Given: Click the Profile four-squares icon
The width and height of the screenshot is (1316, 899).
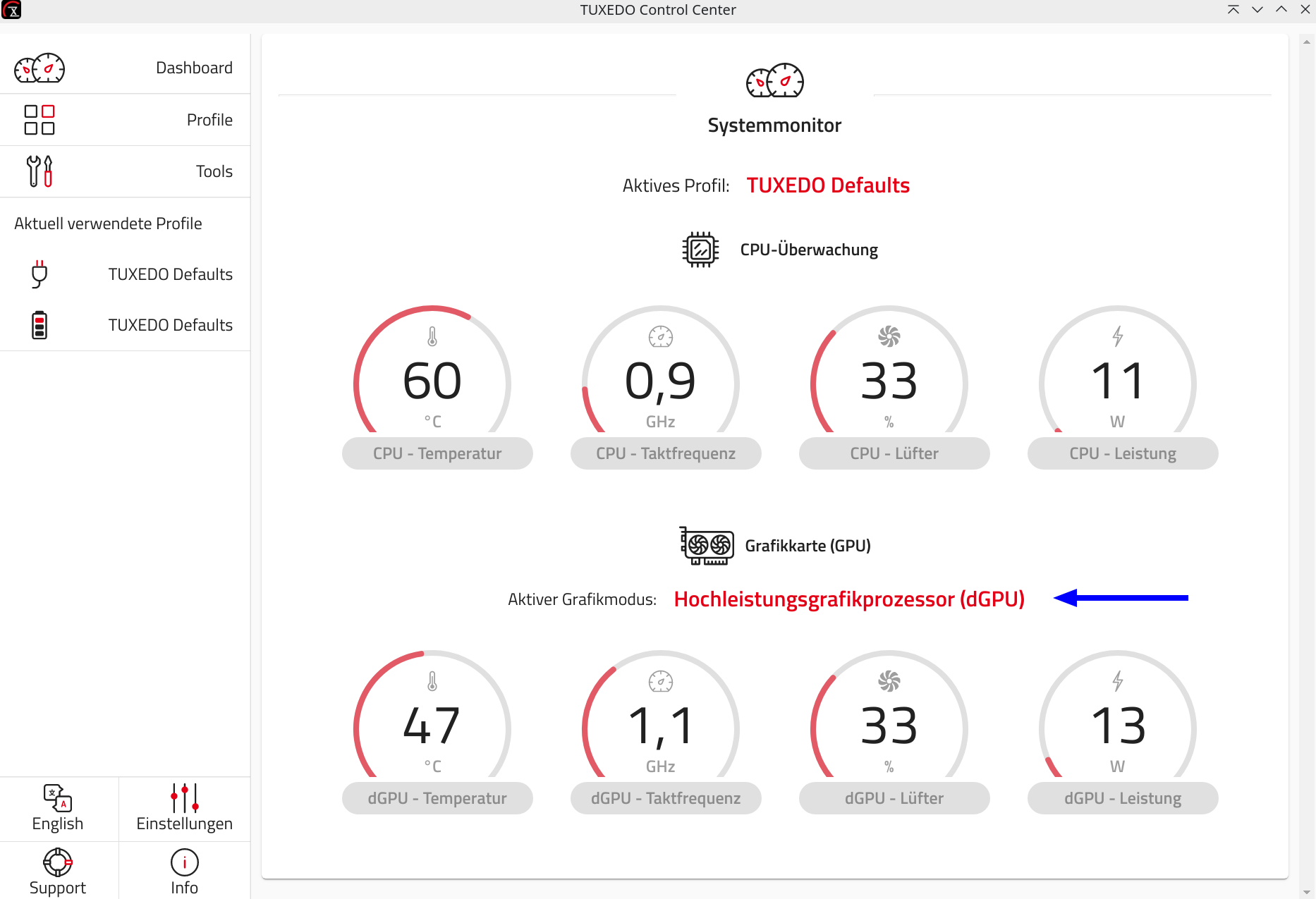Looking at the screenshot, I should (39, 120).
